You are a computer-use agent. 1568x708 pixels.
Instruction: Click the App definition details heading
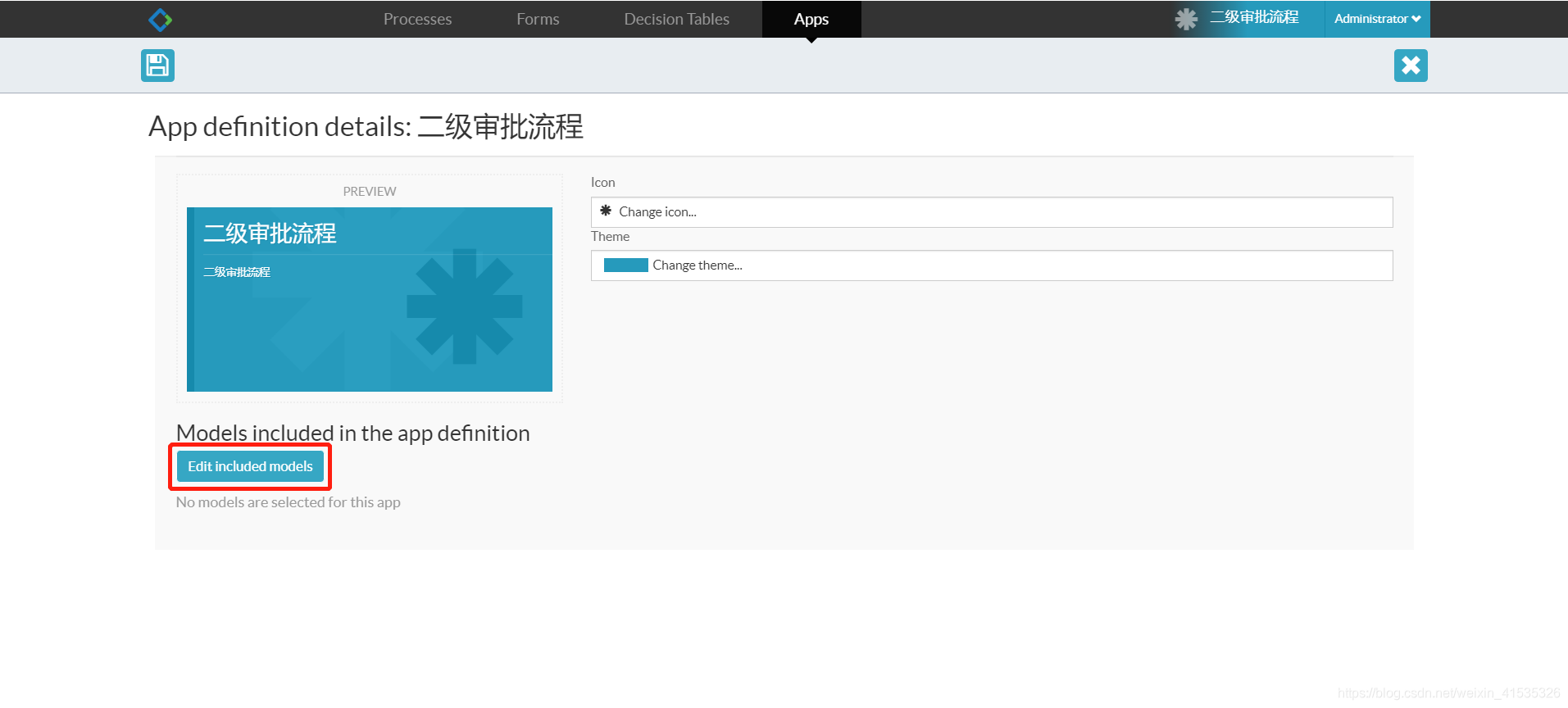click(366, 127)
